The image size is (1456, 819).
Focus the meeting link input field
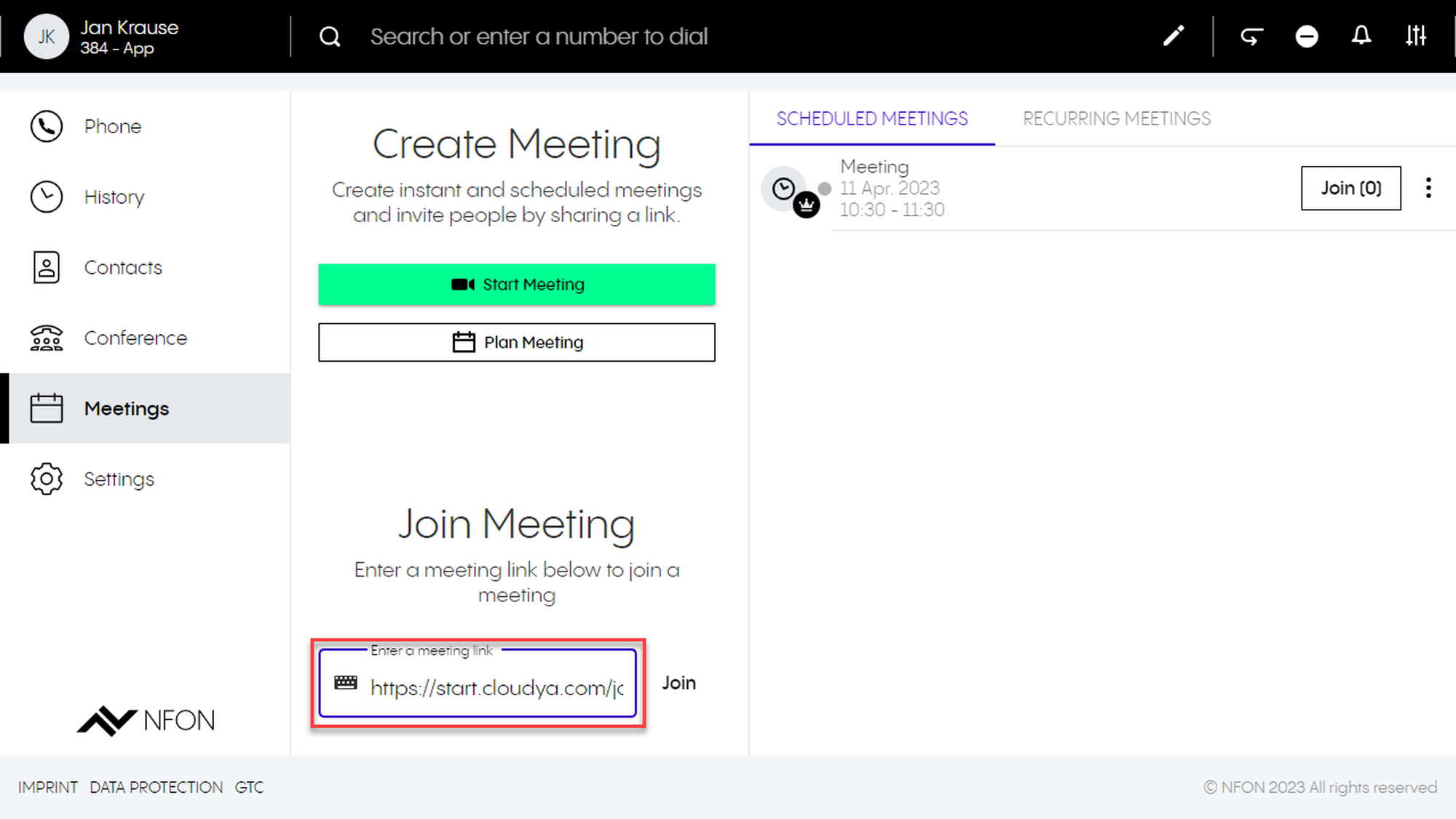click(x=496, y=687)
